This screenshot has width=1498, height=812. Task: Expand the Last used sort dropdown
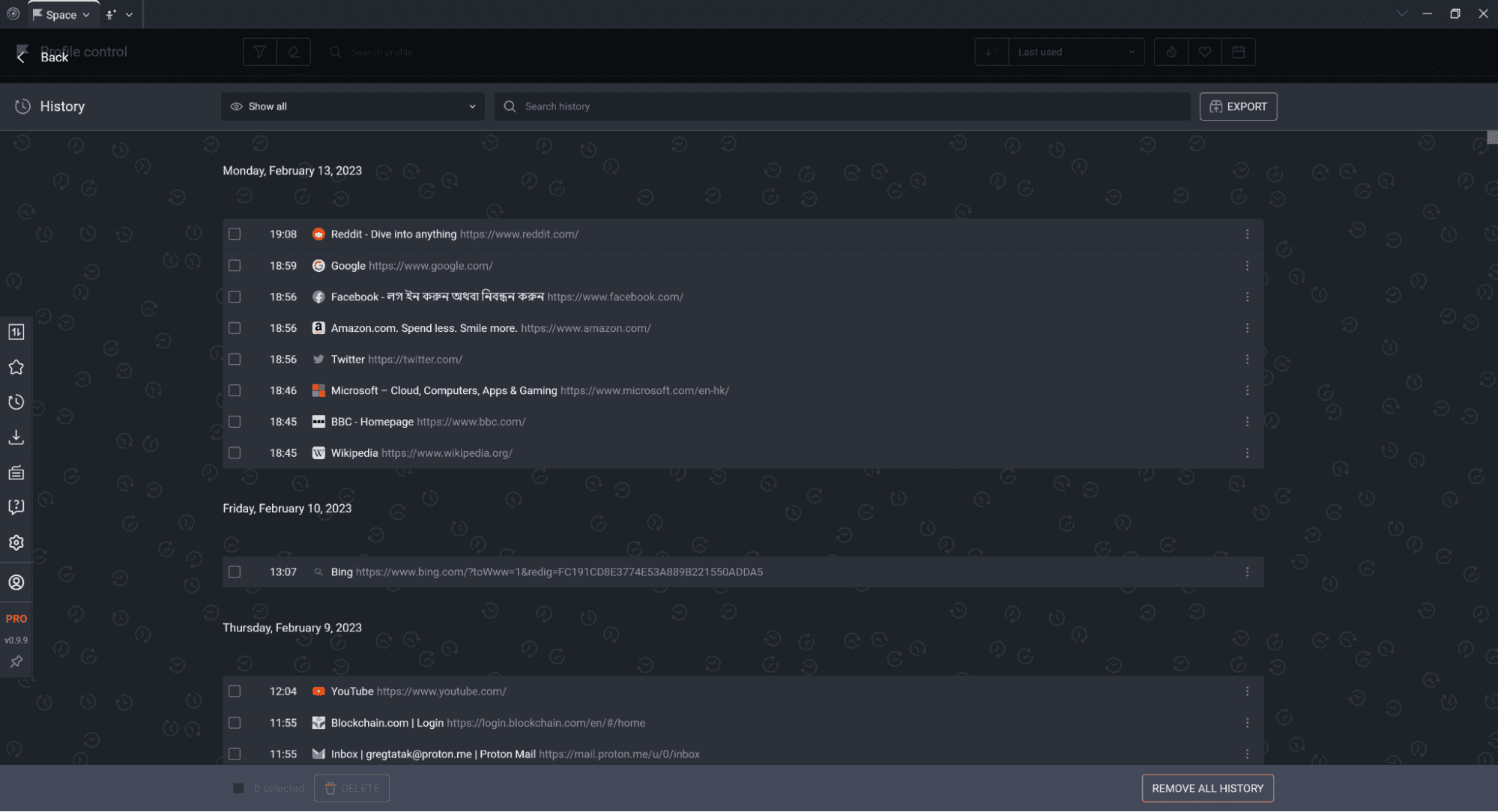[x=1076, y=52]
